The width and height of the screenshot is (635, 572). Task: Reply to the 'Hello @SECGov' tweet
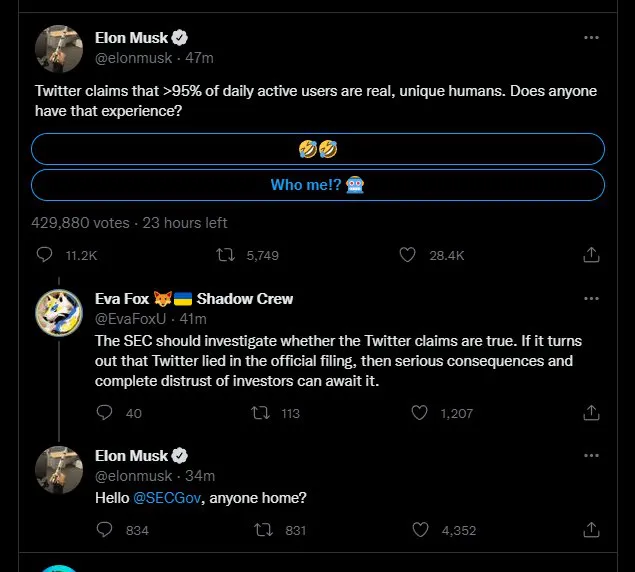pos(105,530)
